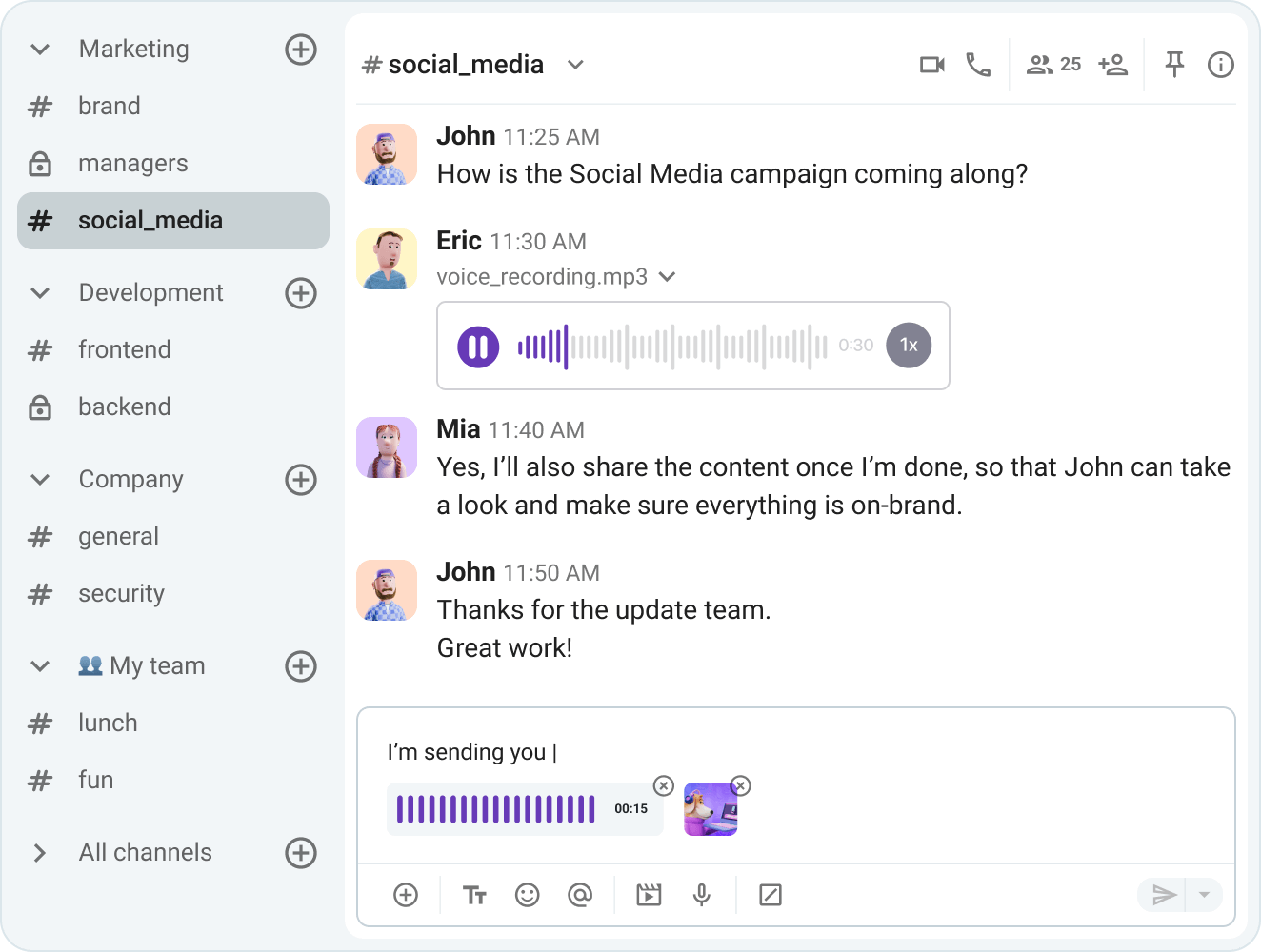The height and width of the screenshot is (952, 1261).
Task: Expand All channels
Action: 39,852
